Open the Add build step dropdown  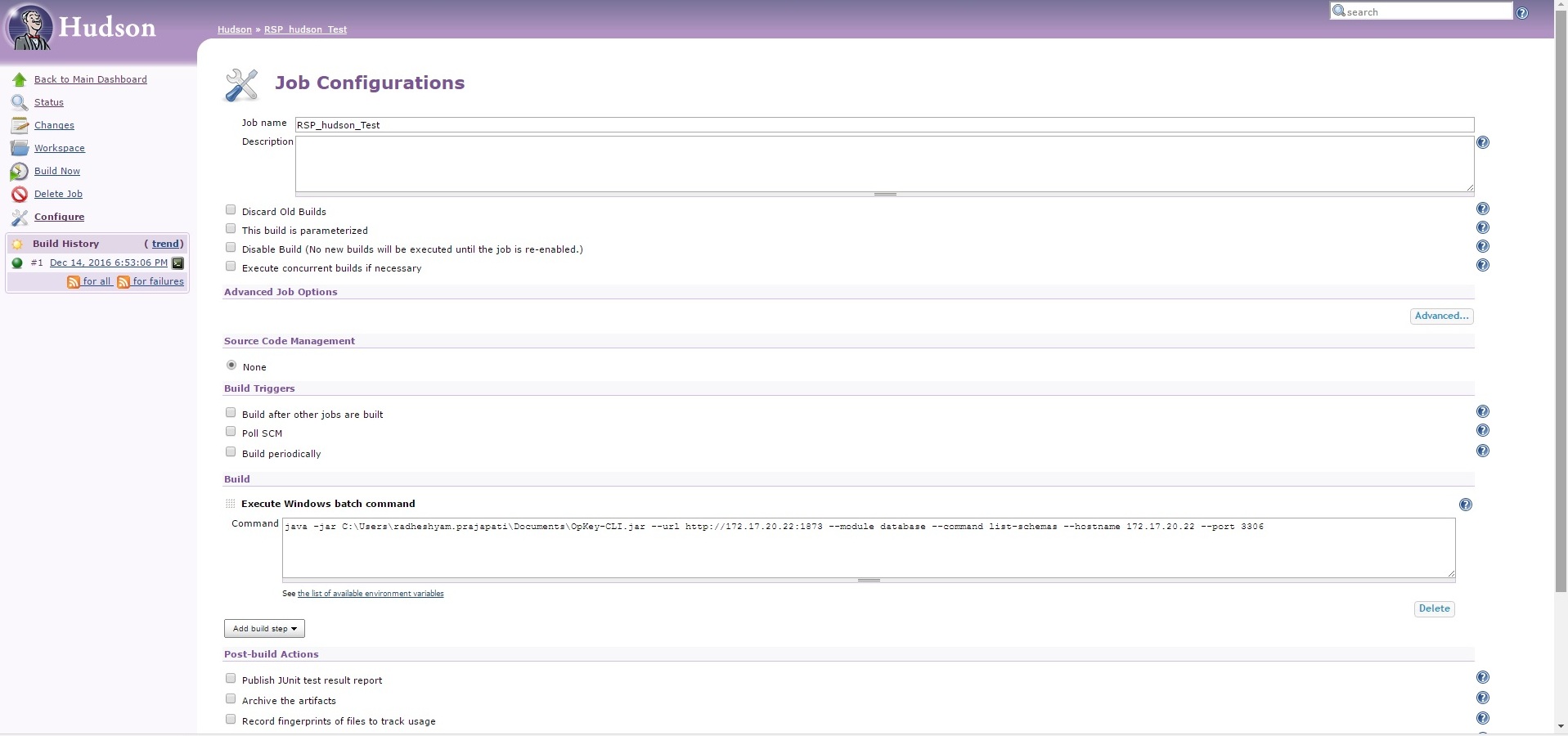click(264, 629)
